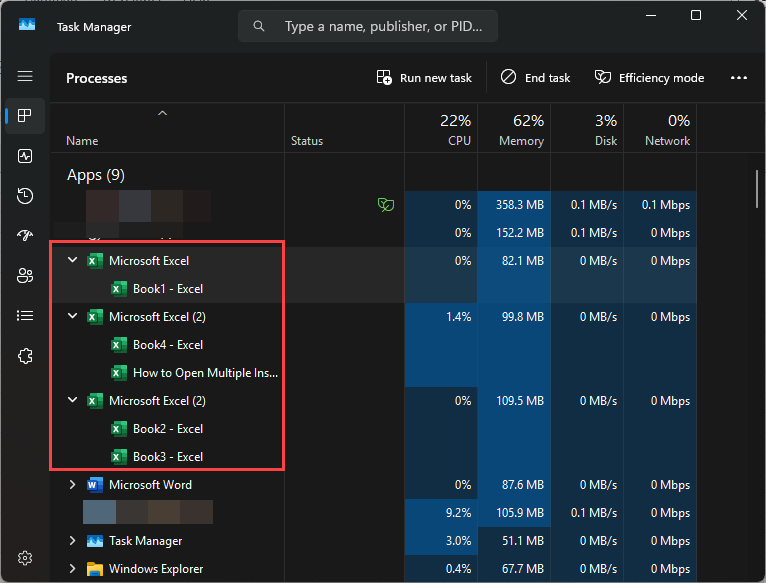The height and width of the screenshot is (583, 766).
Task: Click Run new task button
Action: pos(424,78)
